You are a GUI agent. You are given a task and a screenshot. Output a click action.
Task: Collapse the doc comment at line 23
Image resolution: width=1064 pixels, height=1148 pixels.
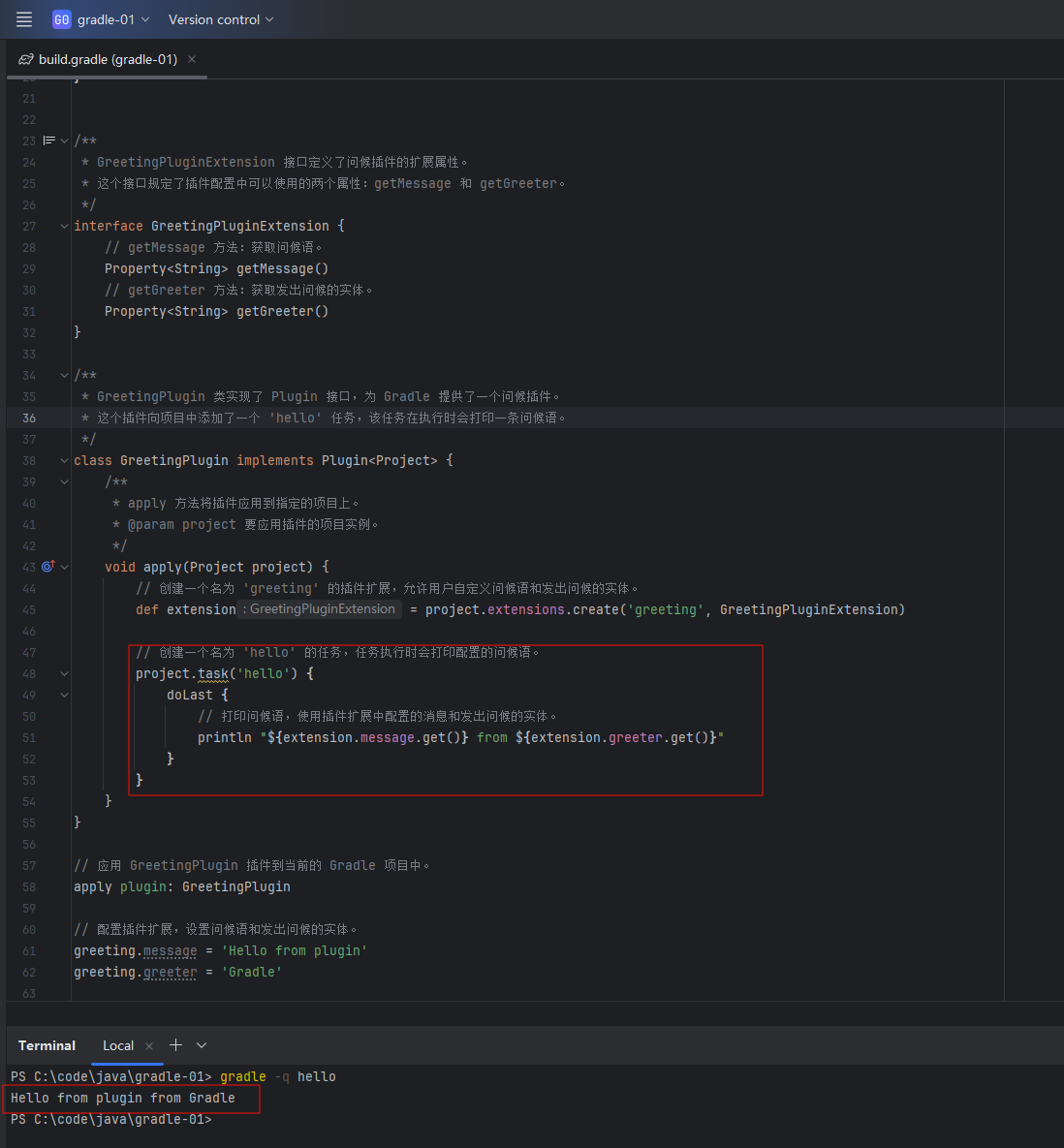point(64,140)
